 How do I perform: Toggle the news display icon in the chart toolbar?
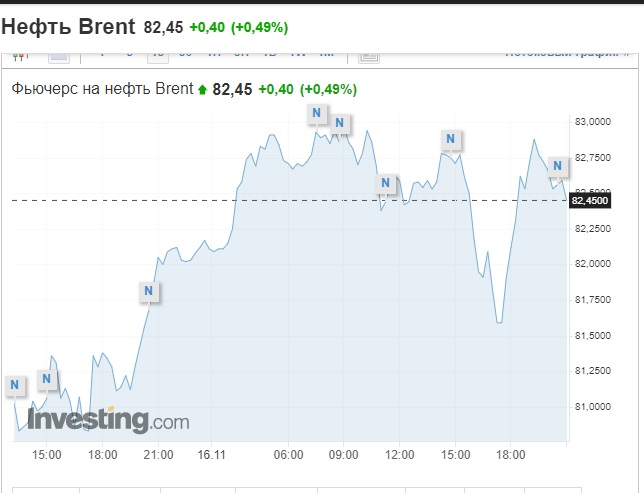coord(369,57)
